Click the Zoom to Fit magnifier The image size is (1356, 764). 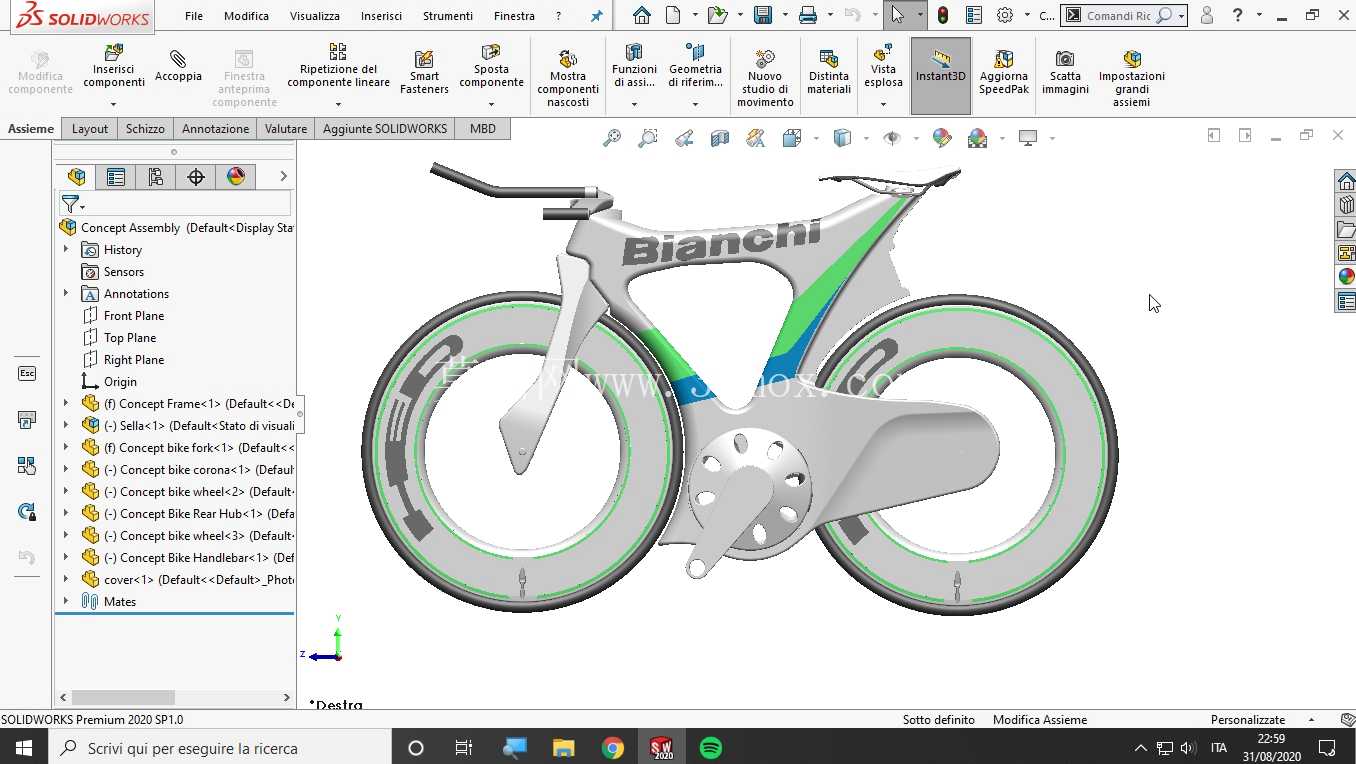point(612,138)
